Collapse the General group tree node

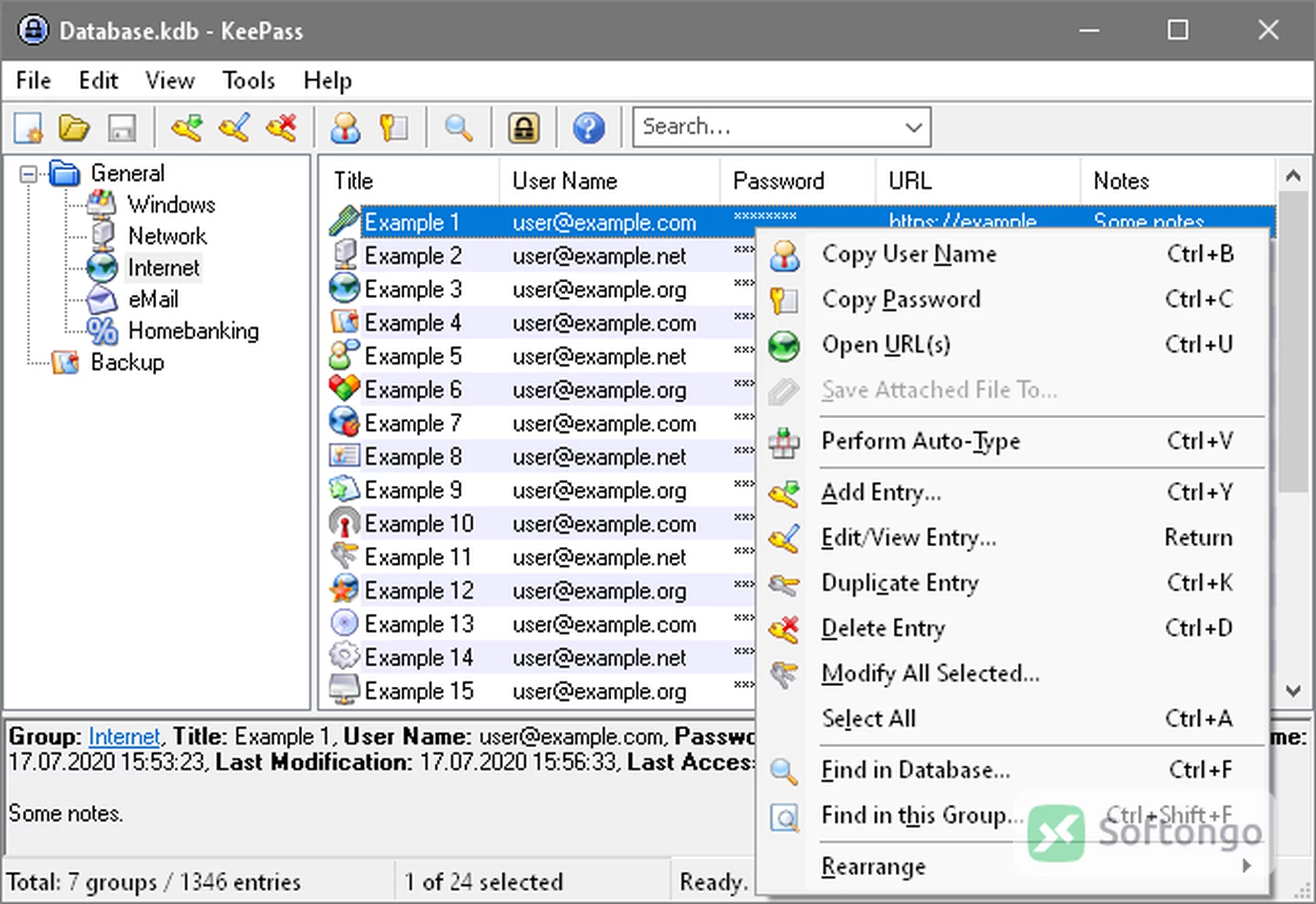pos(28,174)
